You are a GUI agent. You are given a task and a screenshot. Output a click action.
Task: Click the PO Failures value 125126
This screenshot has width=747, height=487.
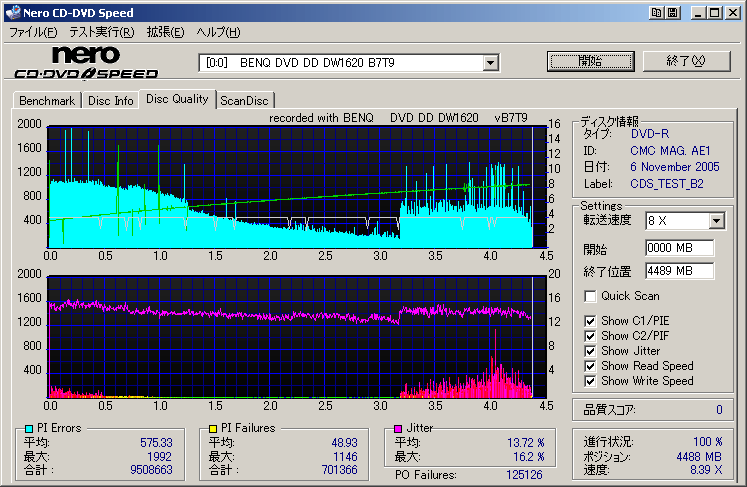point(524,475)
